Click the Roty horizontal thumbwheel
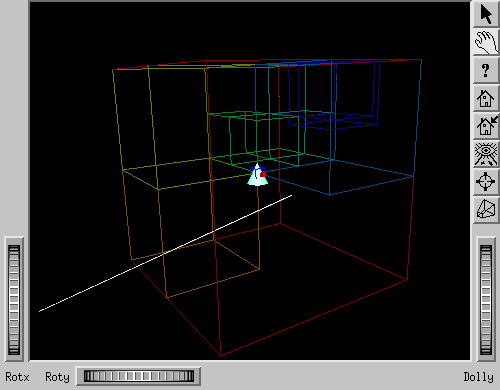The image size is (500, 390). 138,376
